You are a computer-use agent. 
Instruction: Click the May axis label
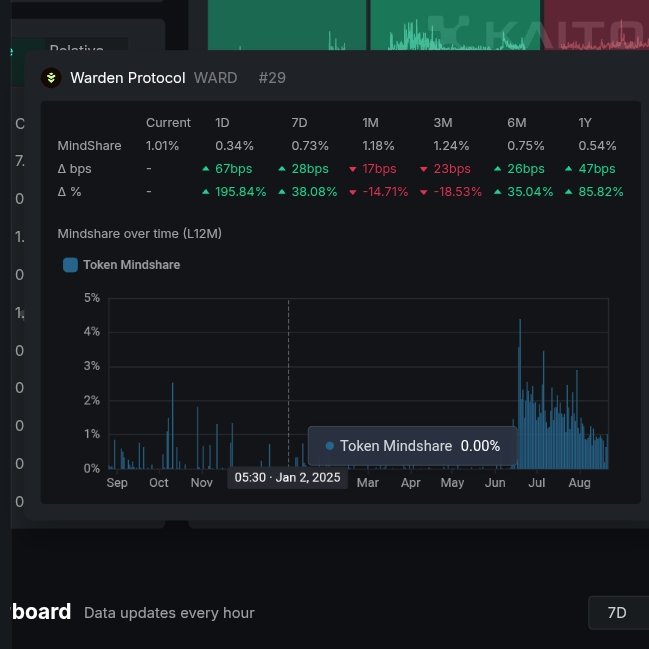(x=452, y=483)
